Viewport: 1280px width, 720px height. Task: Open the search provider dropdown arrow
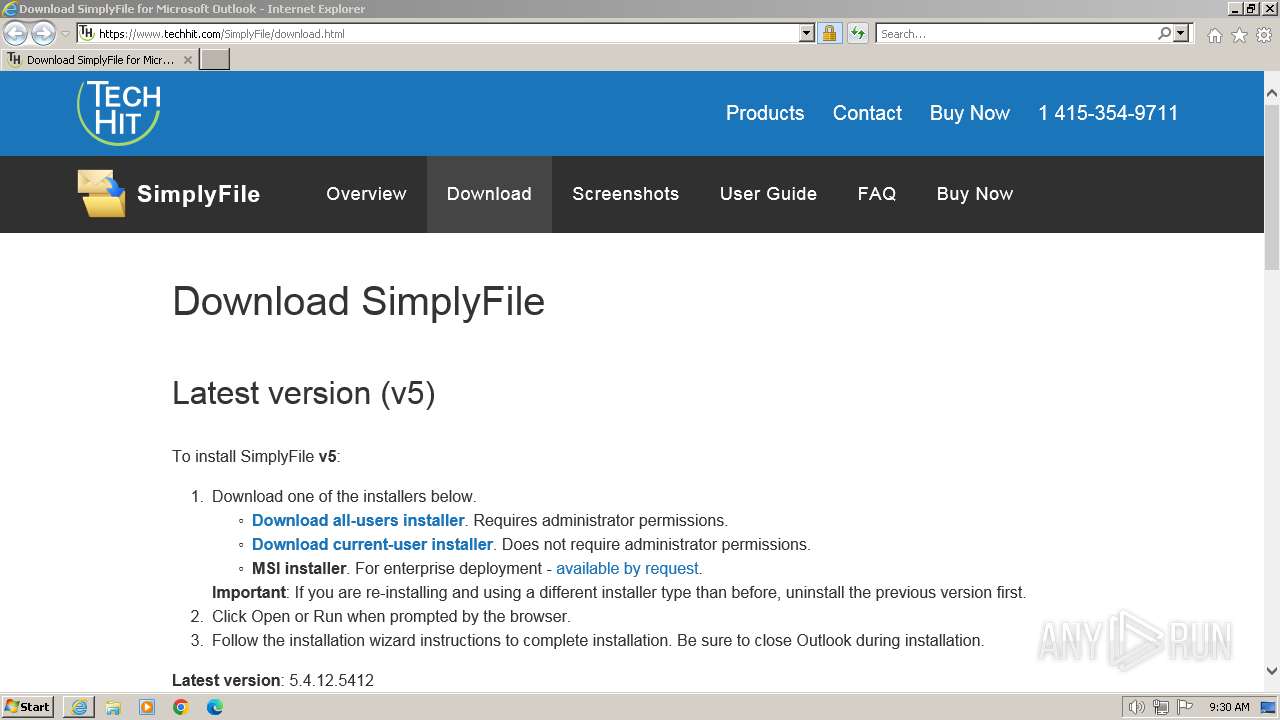coord(1181,33)
